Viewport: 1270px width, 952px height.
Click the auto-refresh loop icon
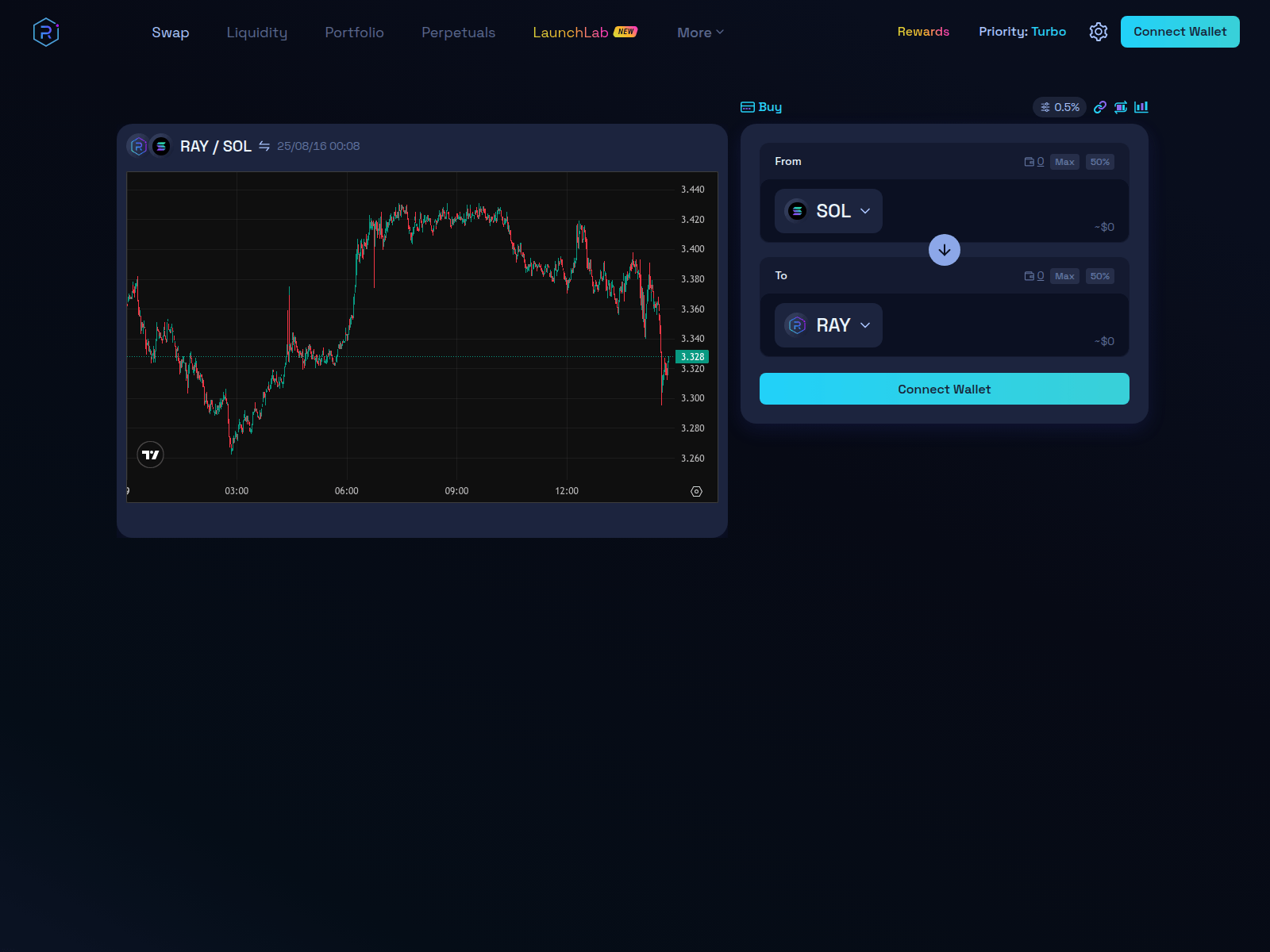tap(1121, 107)
